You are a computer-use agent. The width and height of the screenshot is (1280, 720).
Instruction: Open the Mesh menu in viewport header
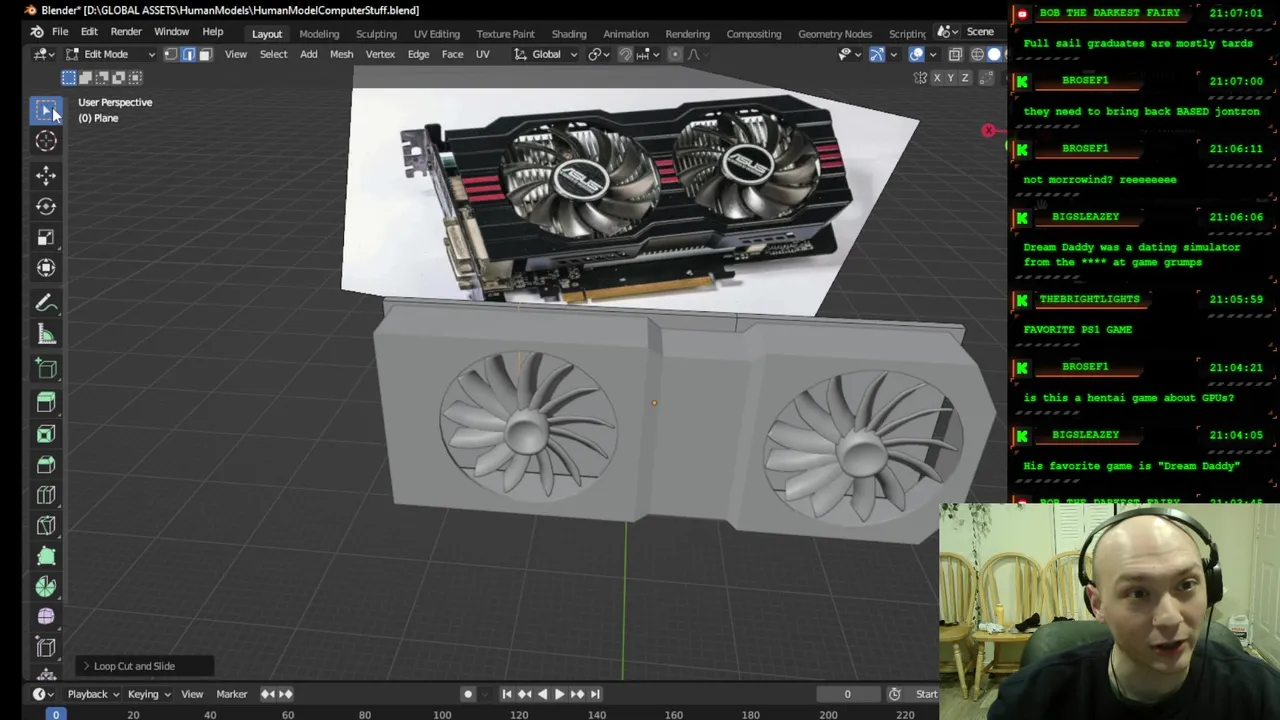pos(341,54)
